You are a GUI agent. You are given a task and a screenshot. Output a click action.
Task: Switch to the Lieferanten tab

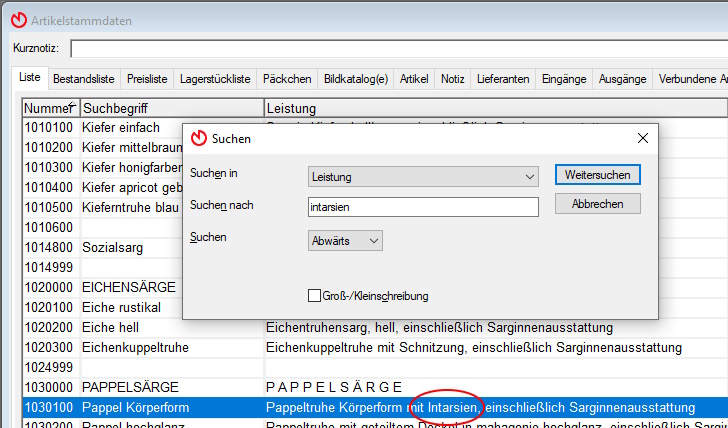point(503,79)
